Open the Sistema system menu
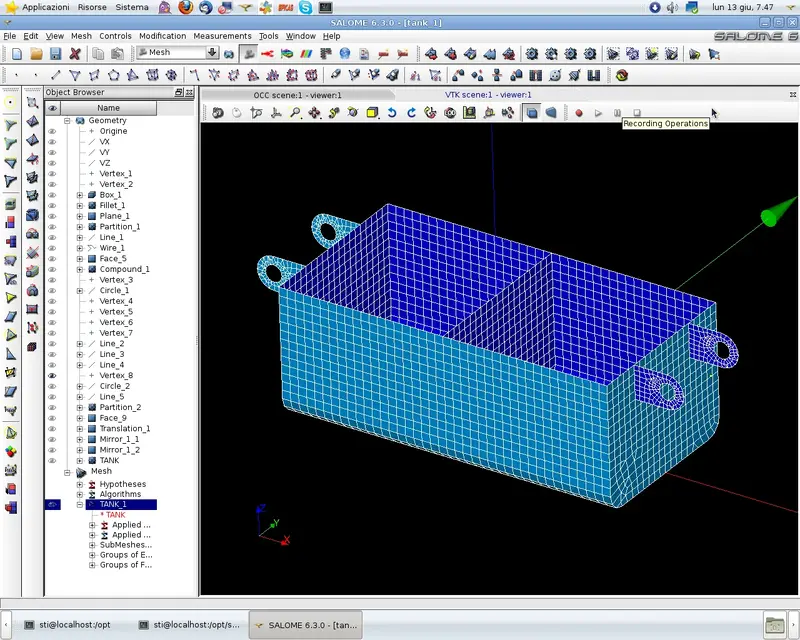 (132, 7)
